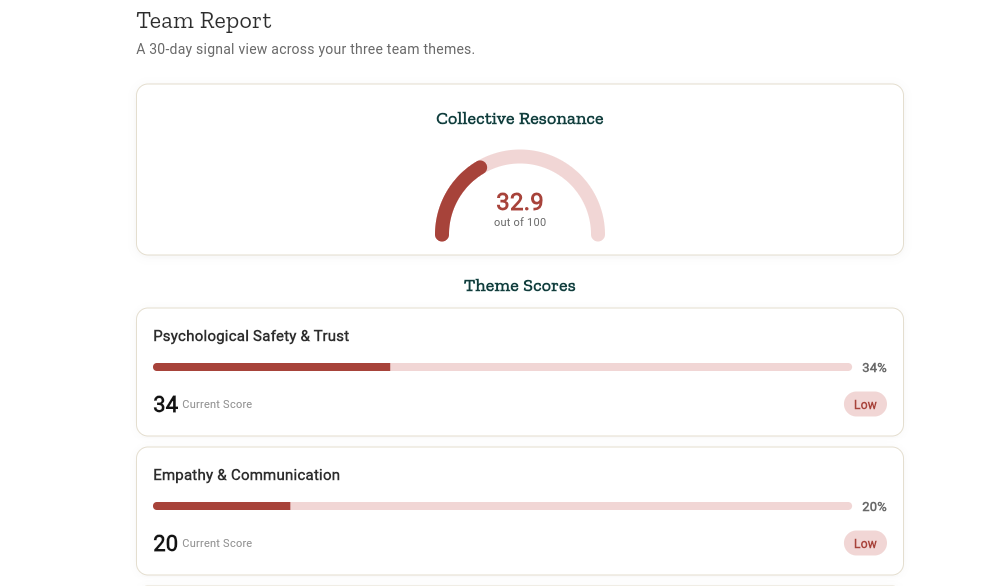Click the filled Empathy & Communication progress bar
This screenshot has height=586, width=1001.
pyautogui.click(x=221, y=506)
